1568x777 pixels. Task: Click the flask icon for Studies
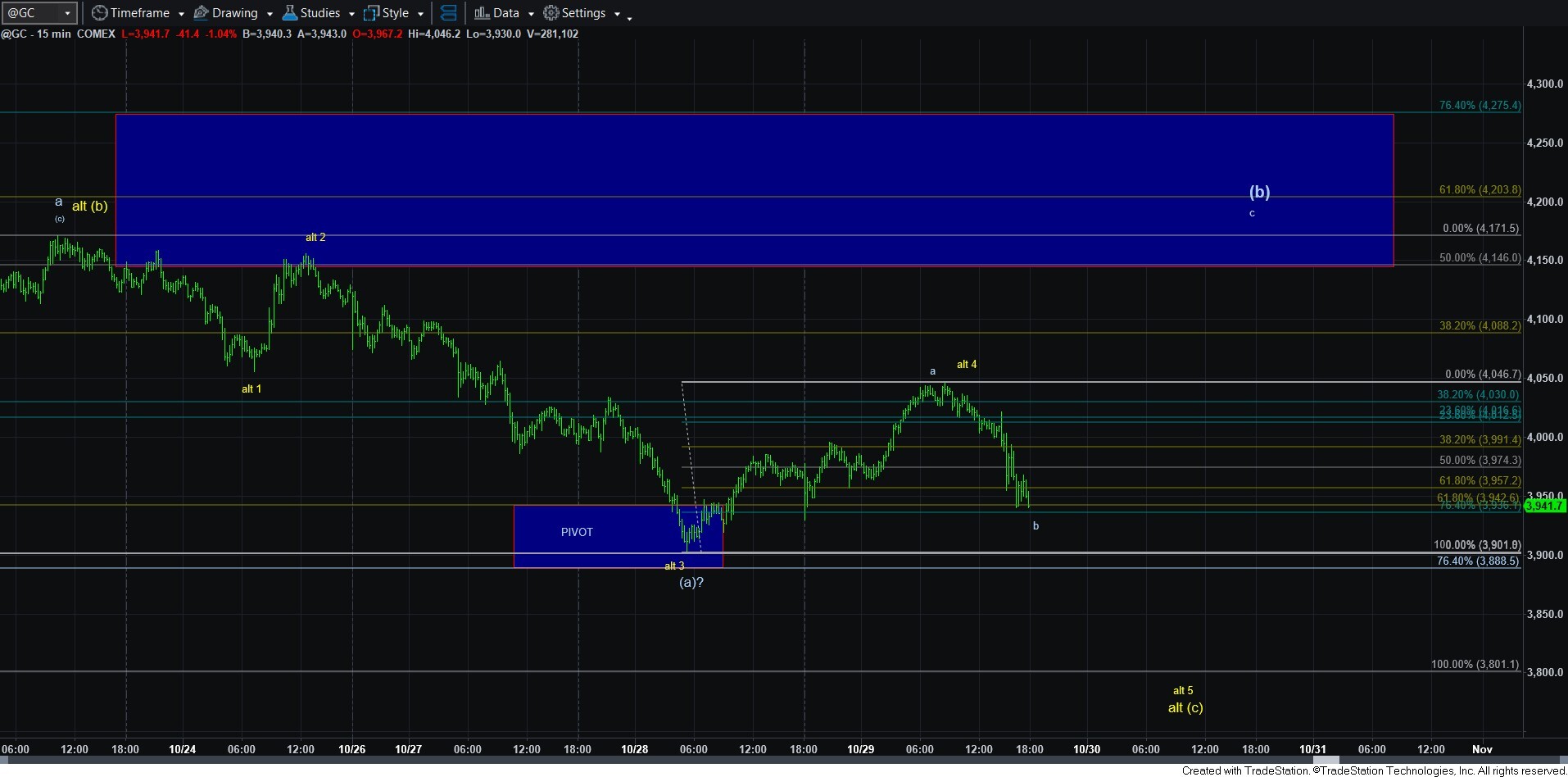click(290, 13)
